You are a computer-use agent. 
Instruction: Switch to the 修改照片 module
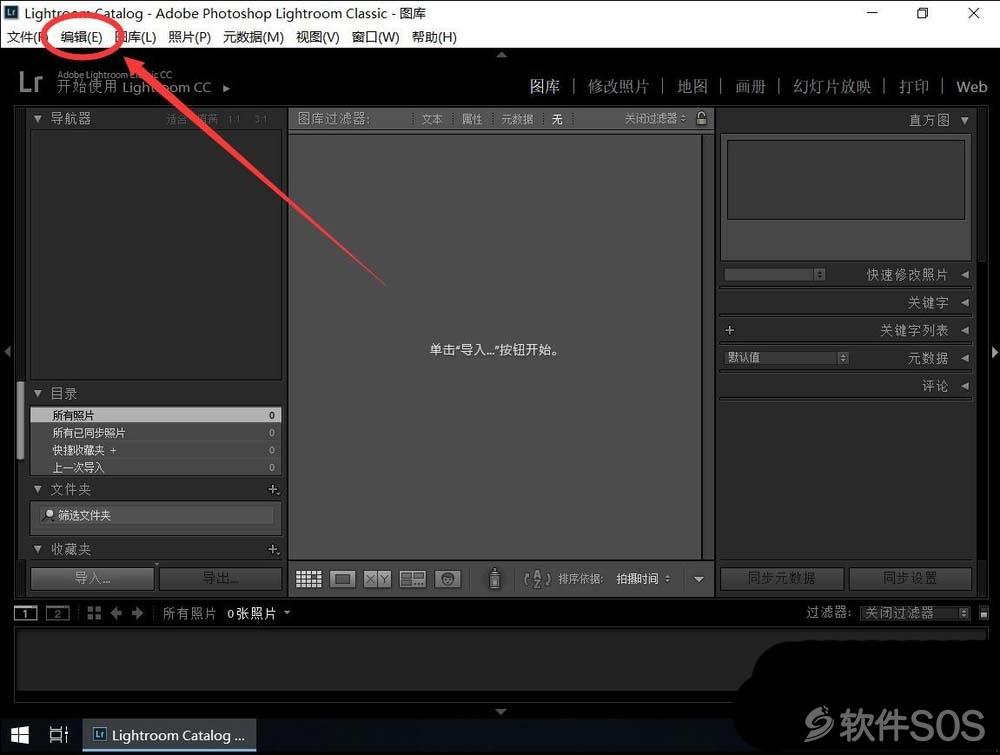point(618,87)
